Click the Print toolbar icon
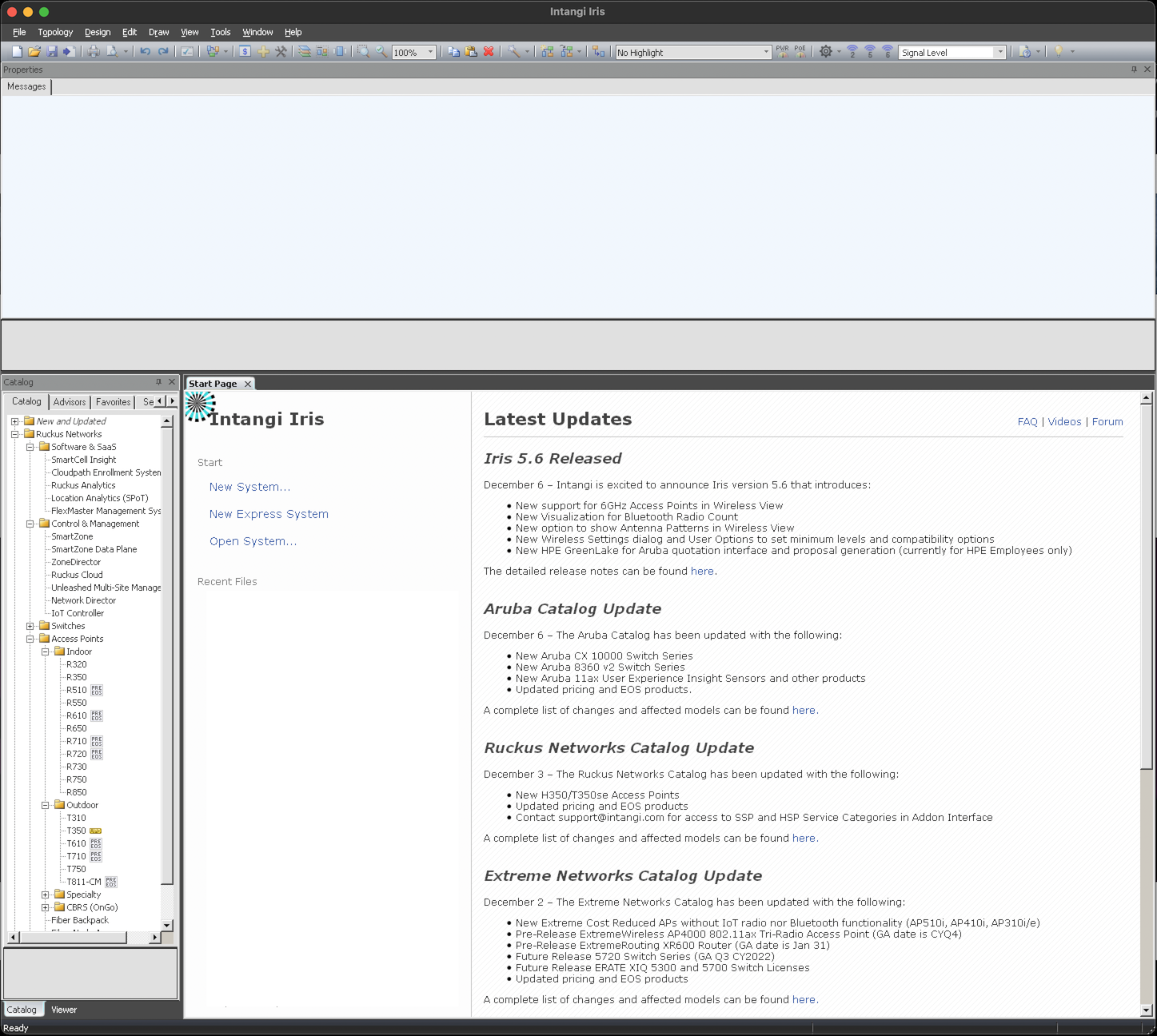 tap(94, 52)
